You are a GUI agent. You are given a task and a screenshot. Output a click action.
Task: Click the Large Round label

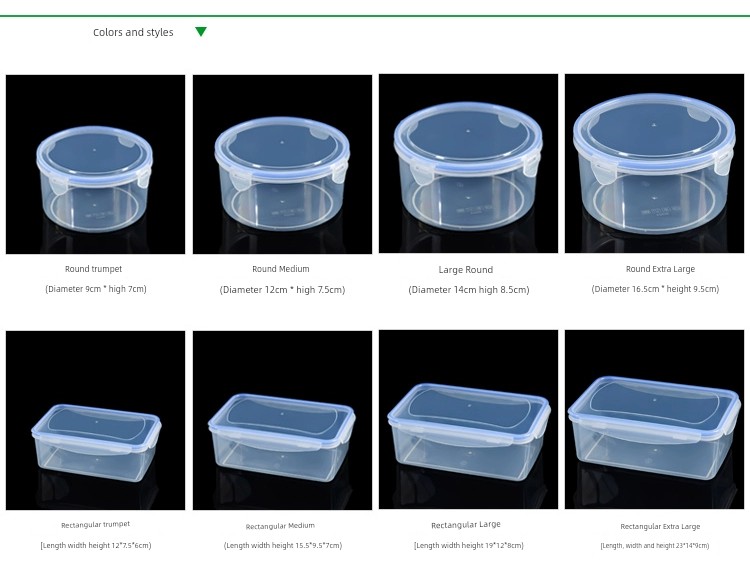[466, 270]
